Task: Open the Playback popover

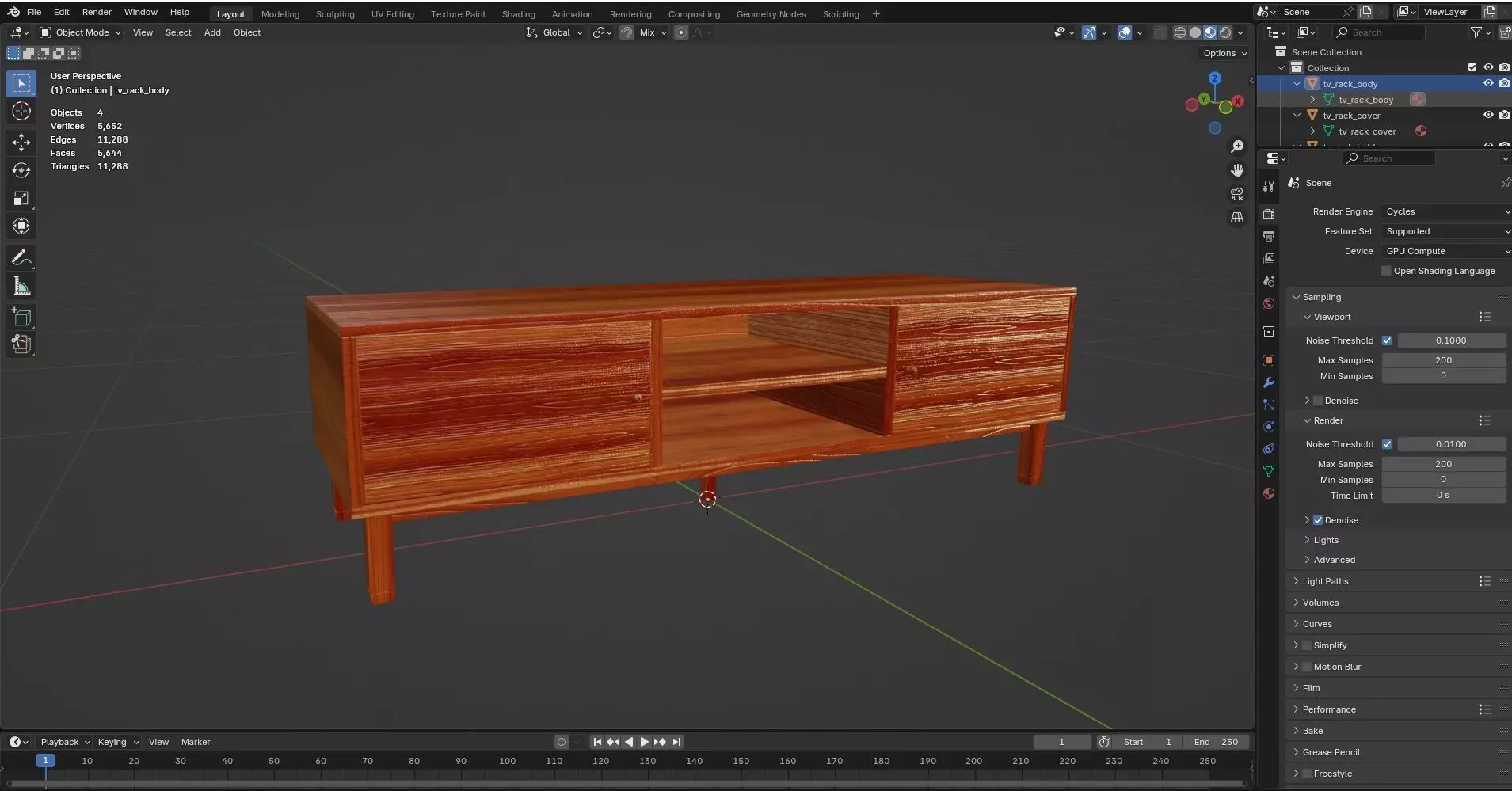Action: [64, 742]
